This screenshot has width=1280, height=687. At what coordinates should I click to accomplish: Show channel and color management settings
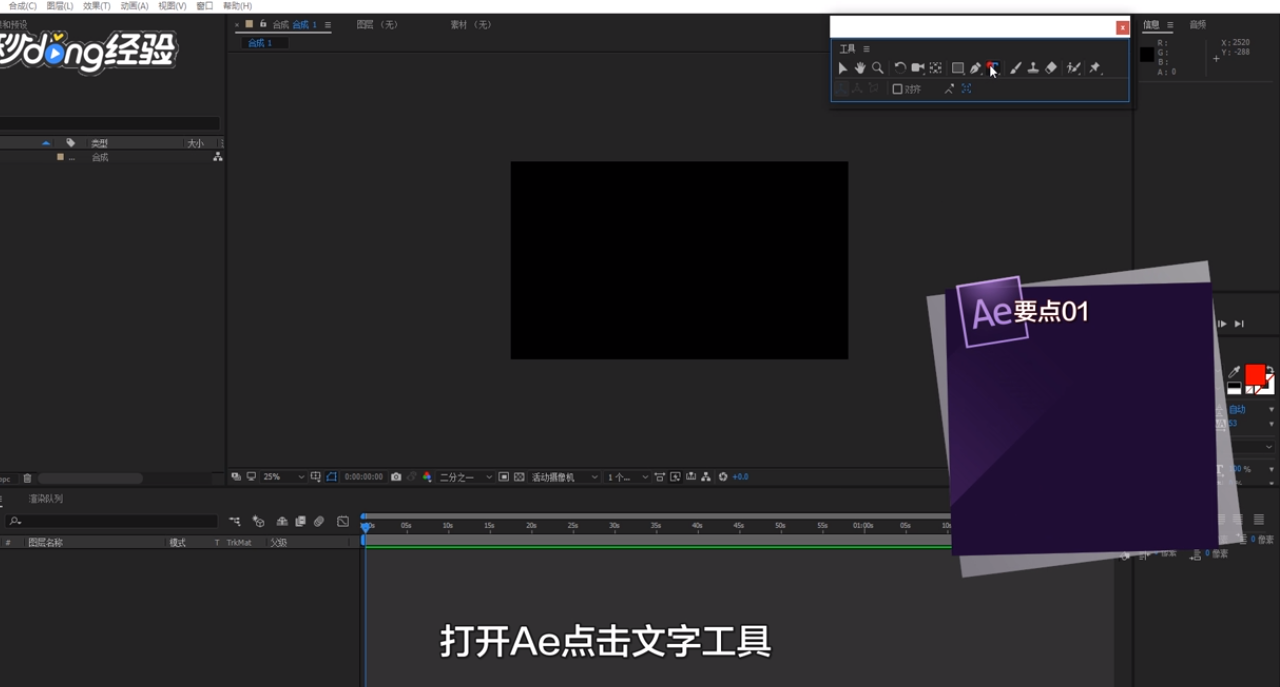(427, 477)
